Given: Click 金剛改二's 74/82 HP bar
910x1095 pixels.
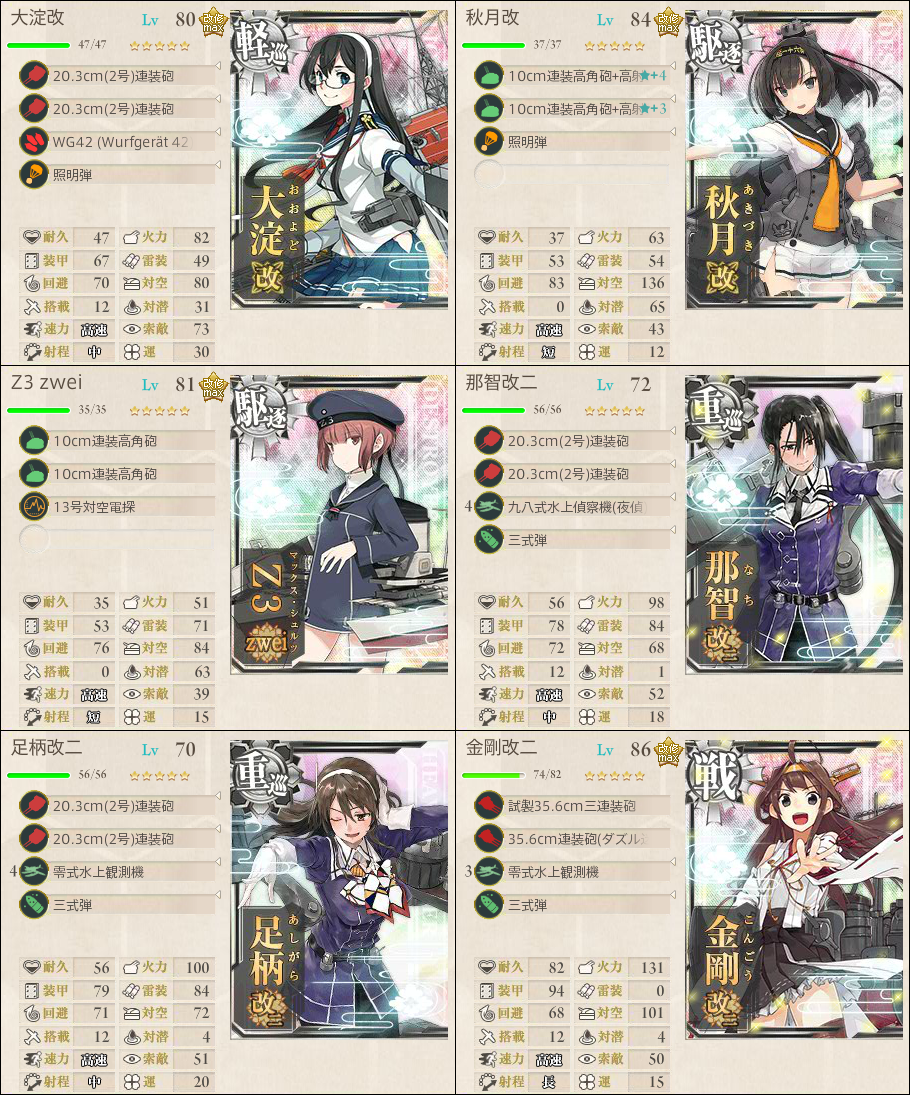Looking at the screenshot, I should pos(493,775).
